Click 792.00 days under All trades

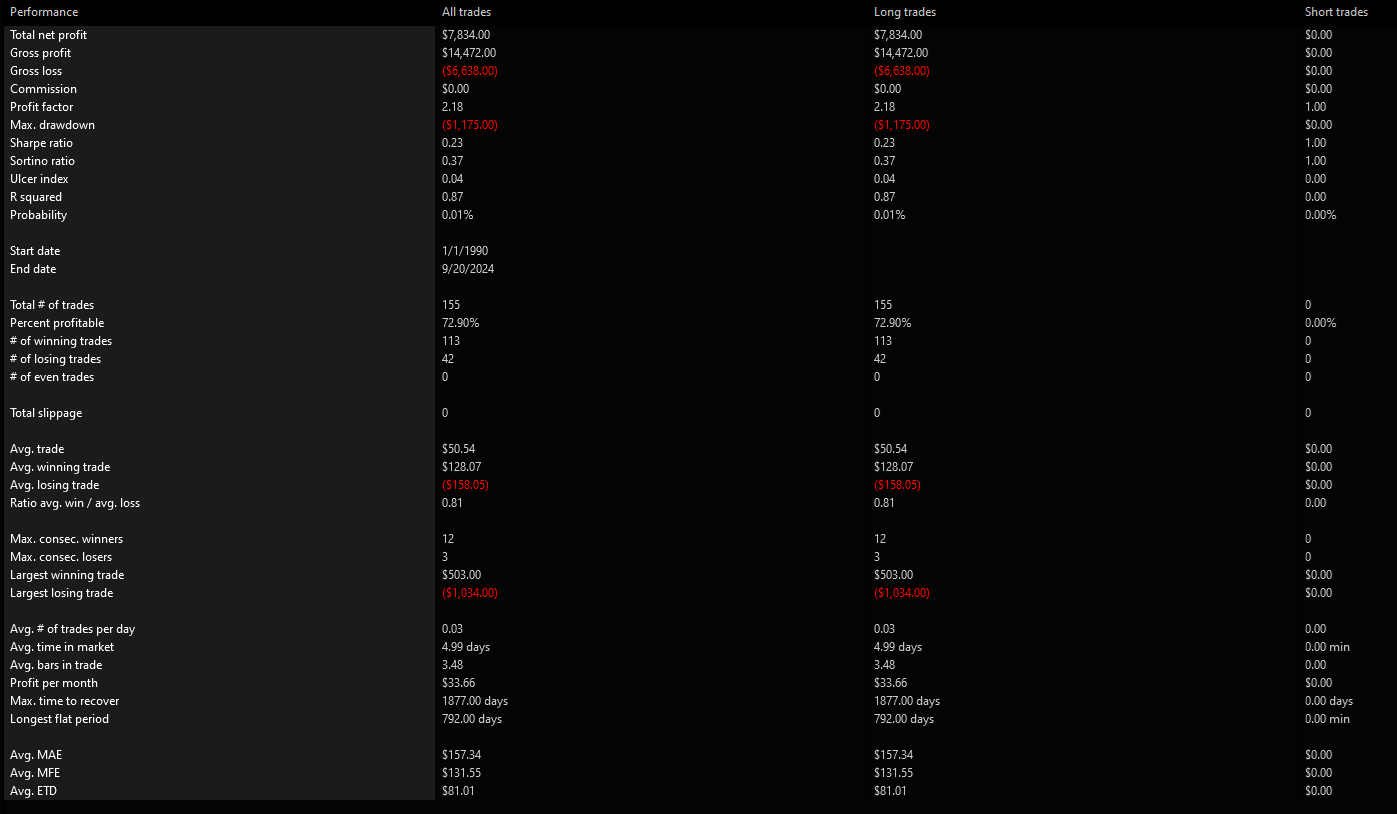click(472, 719)
